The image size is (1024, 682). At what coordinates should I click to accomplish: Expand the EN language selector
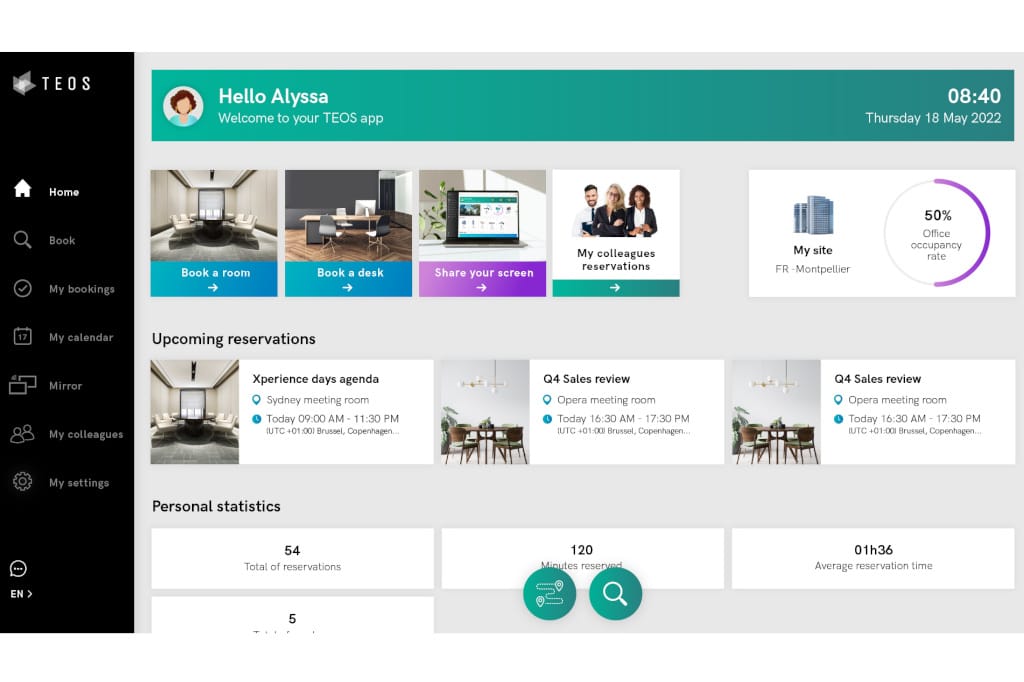21,594
